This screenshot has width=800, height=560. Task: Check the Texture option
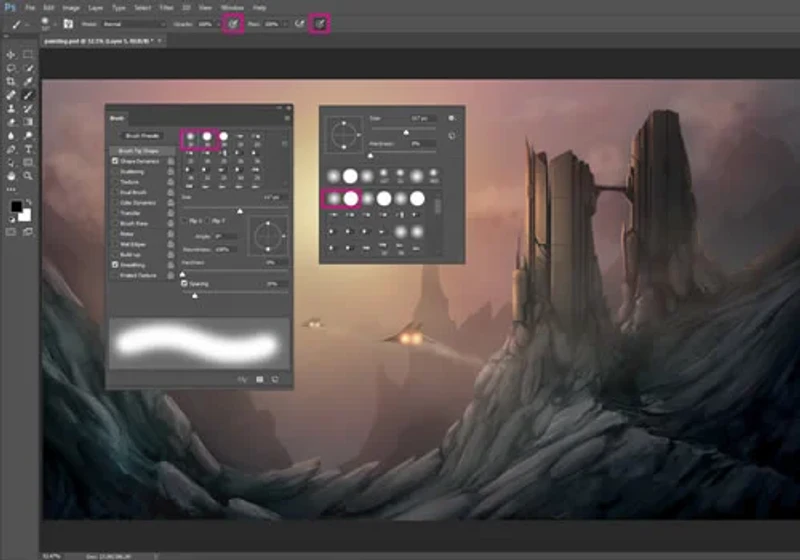115,182
